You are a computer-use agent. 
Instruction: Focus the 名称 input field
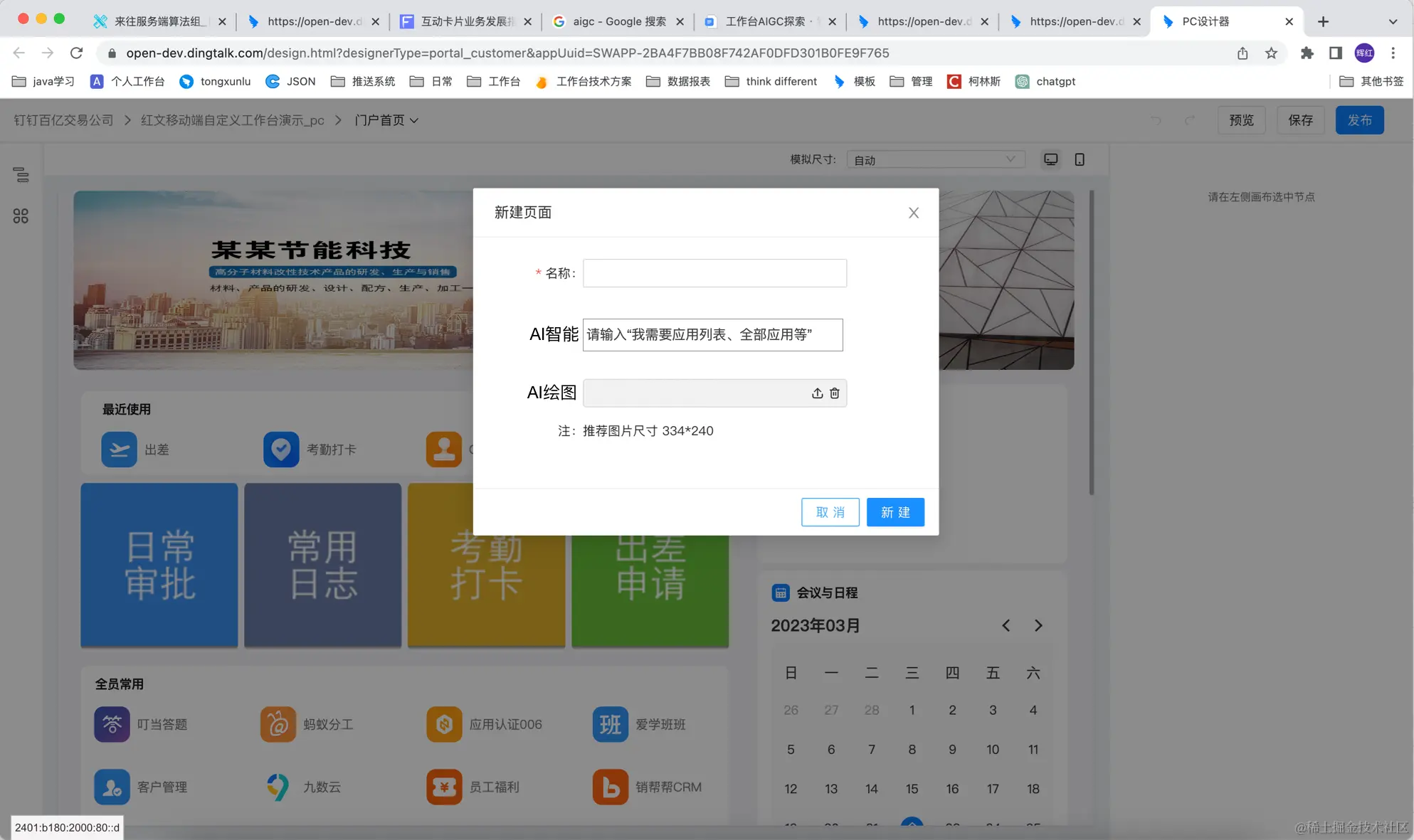click(x=714, y=273)
